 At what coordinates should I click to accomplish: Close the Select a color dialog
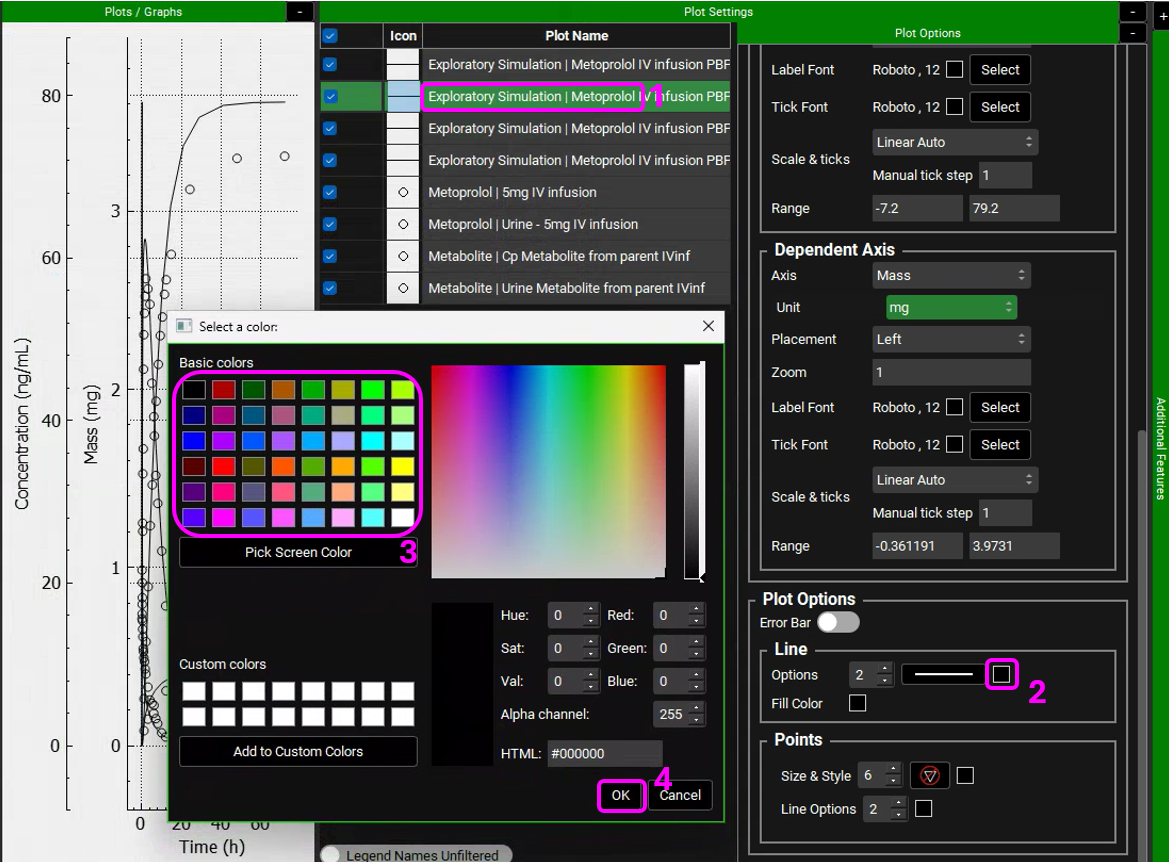coord(708,326)
